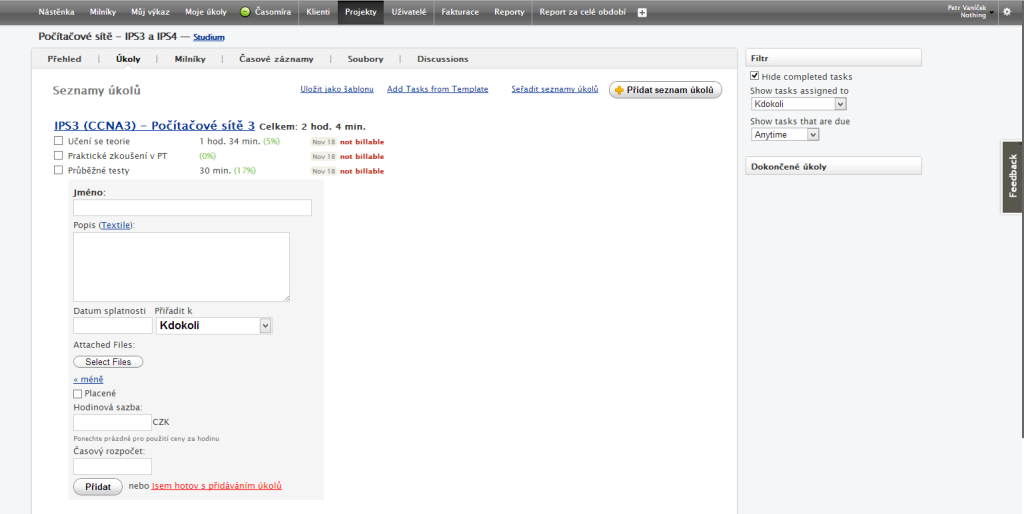Expand the Show tasks assigned to dropdown
Screen dimensions: 1024x514
pyautogui.click(x=799, y=104)
